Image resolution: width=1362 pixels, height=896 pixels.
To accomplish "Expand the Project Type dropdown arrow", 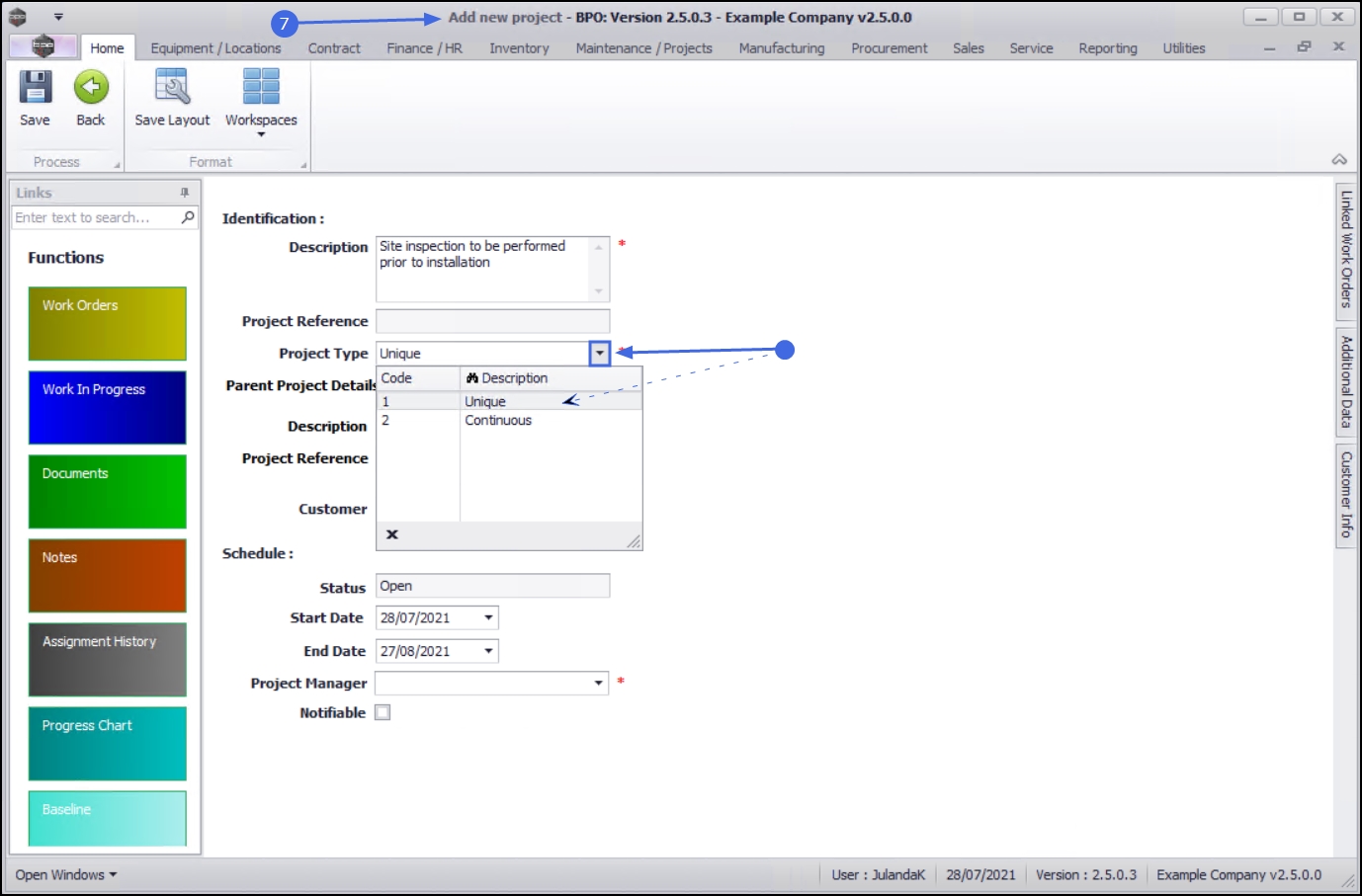I will pos(600,354).
